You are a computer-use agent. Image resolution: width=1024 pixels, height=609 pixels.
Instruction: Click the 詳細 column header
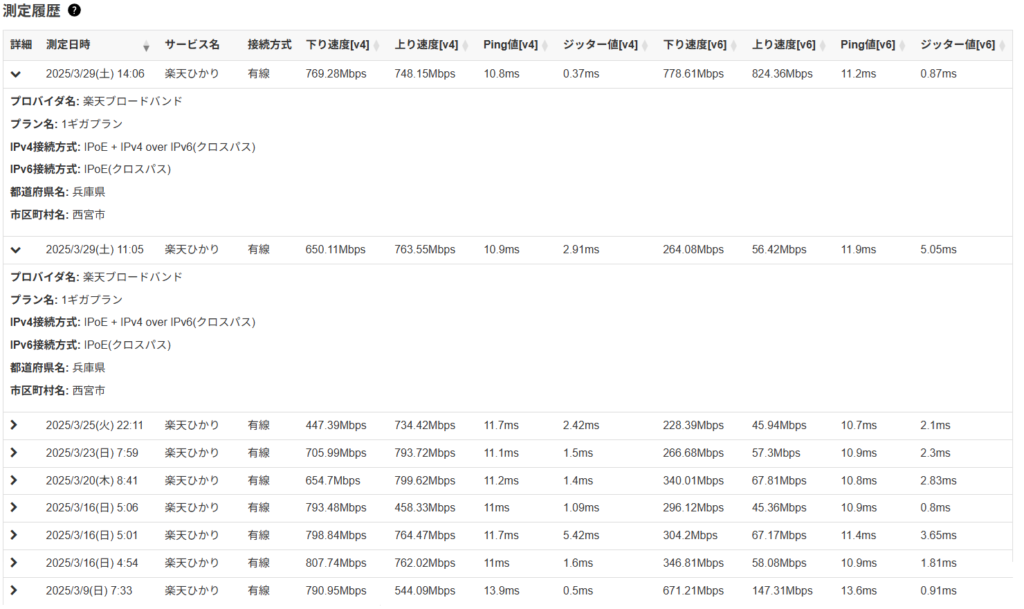click(21, 45)
